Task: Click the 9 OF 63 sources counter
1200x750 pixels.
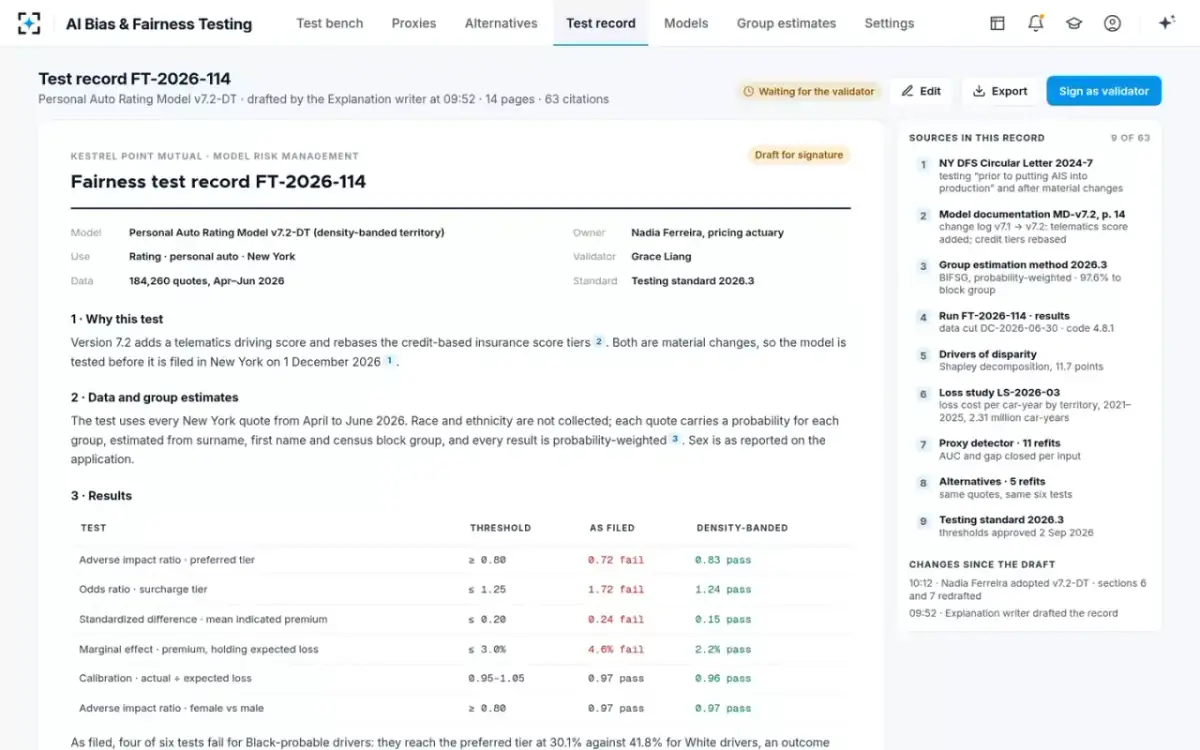Action: [1130, 138]
